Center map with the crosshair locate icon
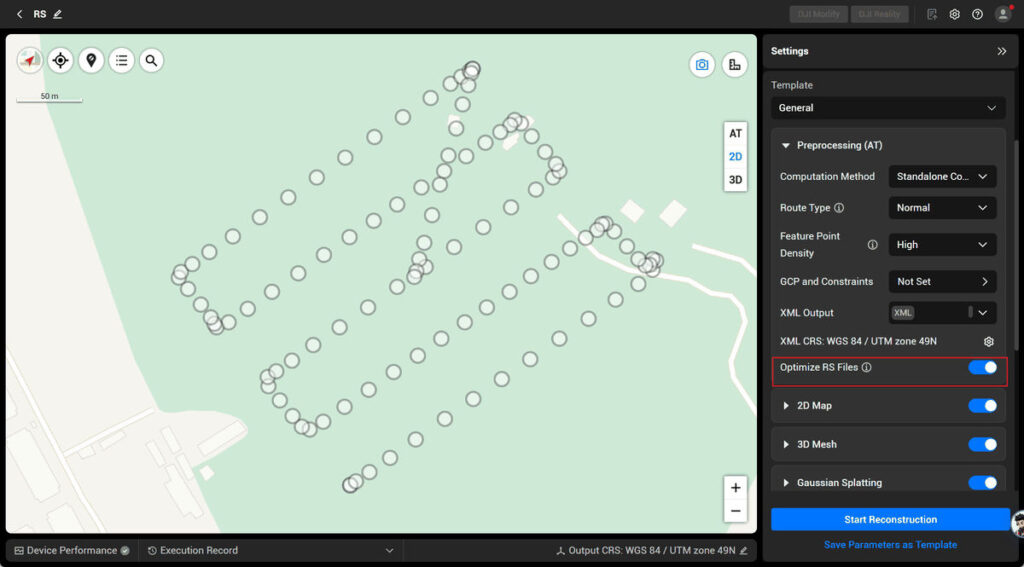This screenshot has height=567, width=1024. pyautogui.click(x=60, y=61)
